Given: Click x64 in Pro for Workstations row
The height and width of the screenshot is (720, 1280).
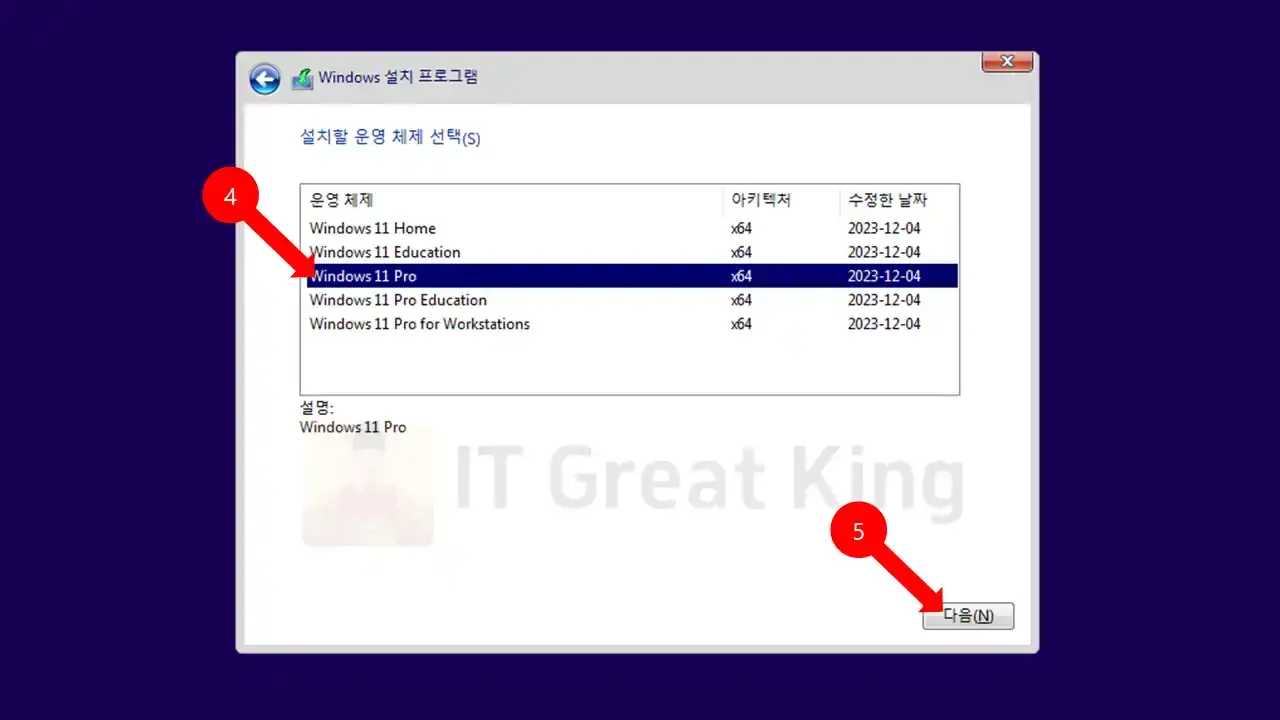Looking at the screenshot, I should click(741, 324).
